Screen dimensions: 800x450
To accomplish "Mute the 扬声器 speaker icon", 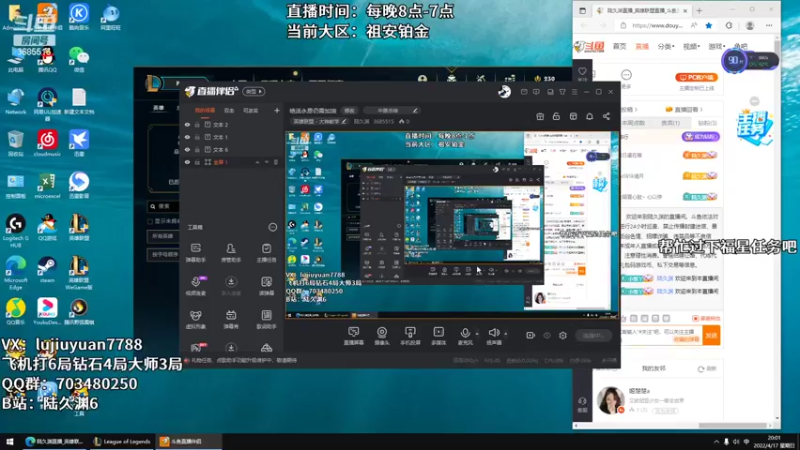I will (493, 333).
